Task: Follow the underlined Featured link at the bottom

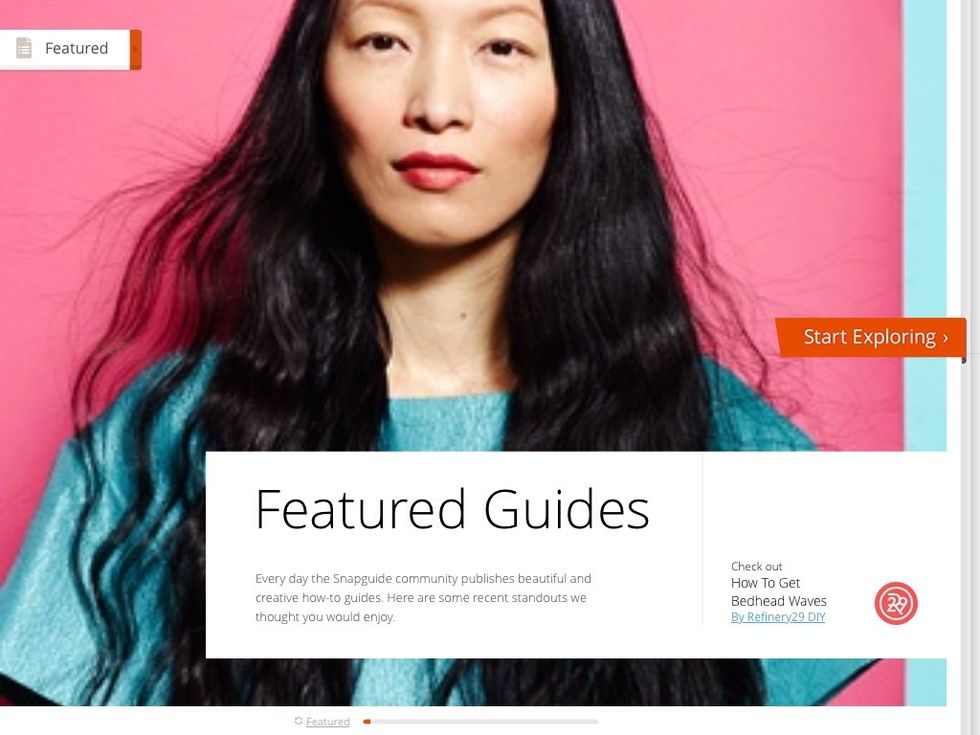Action: coord(328,722)
